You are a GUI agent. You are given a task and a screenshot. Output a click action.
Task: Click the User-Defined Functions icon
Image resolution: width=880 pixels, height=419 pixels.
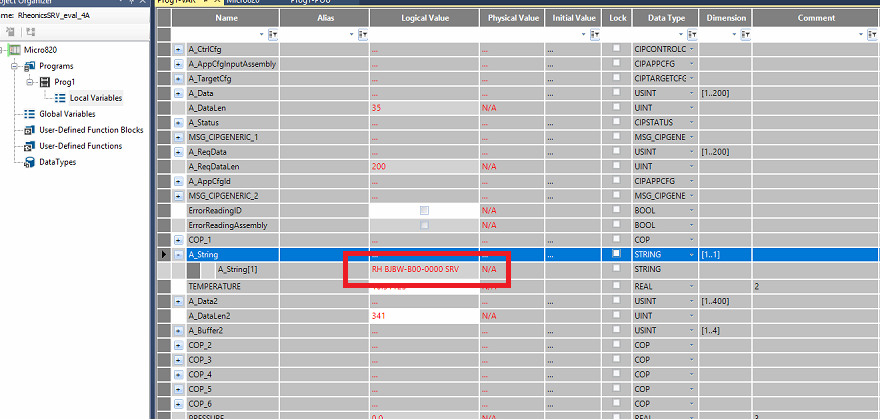pos(30,146)
